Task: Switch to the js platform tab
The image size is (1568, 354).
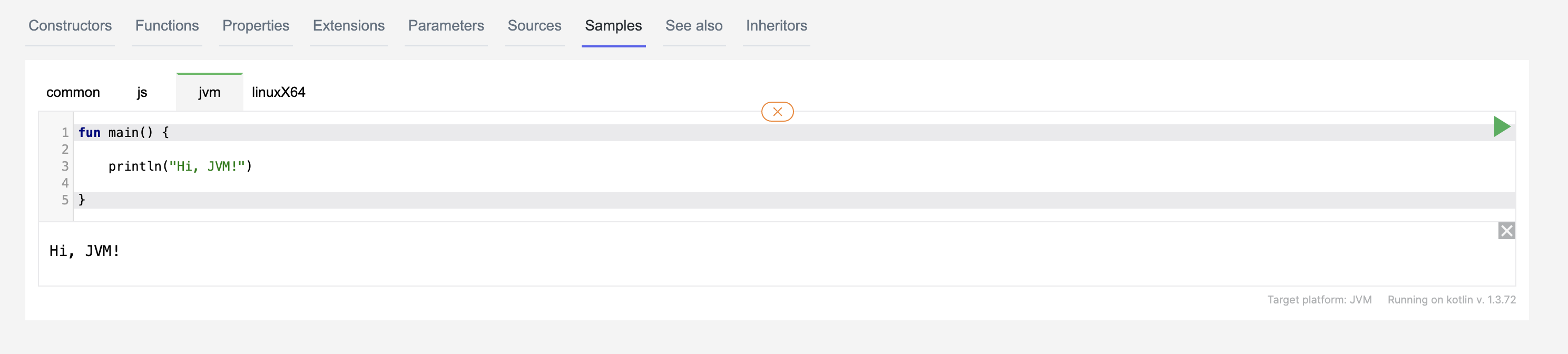Action: tap(142, 93)
